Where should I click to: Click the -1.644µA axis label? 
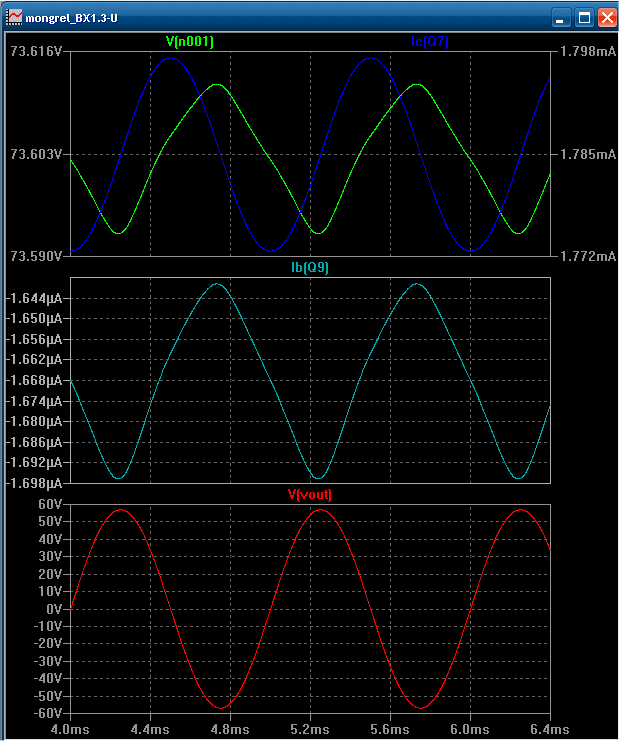coord(34,299)
